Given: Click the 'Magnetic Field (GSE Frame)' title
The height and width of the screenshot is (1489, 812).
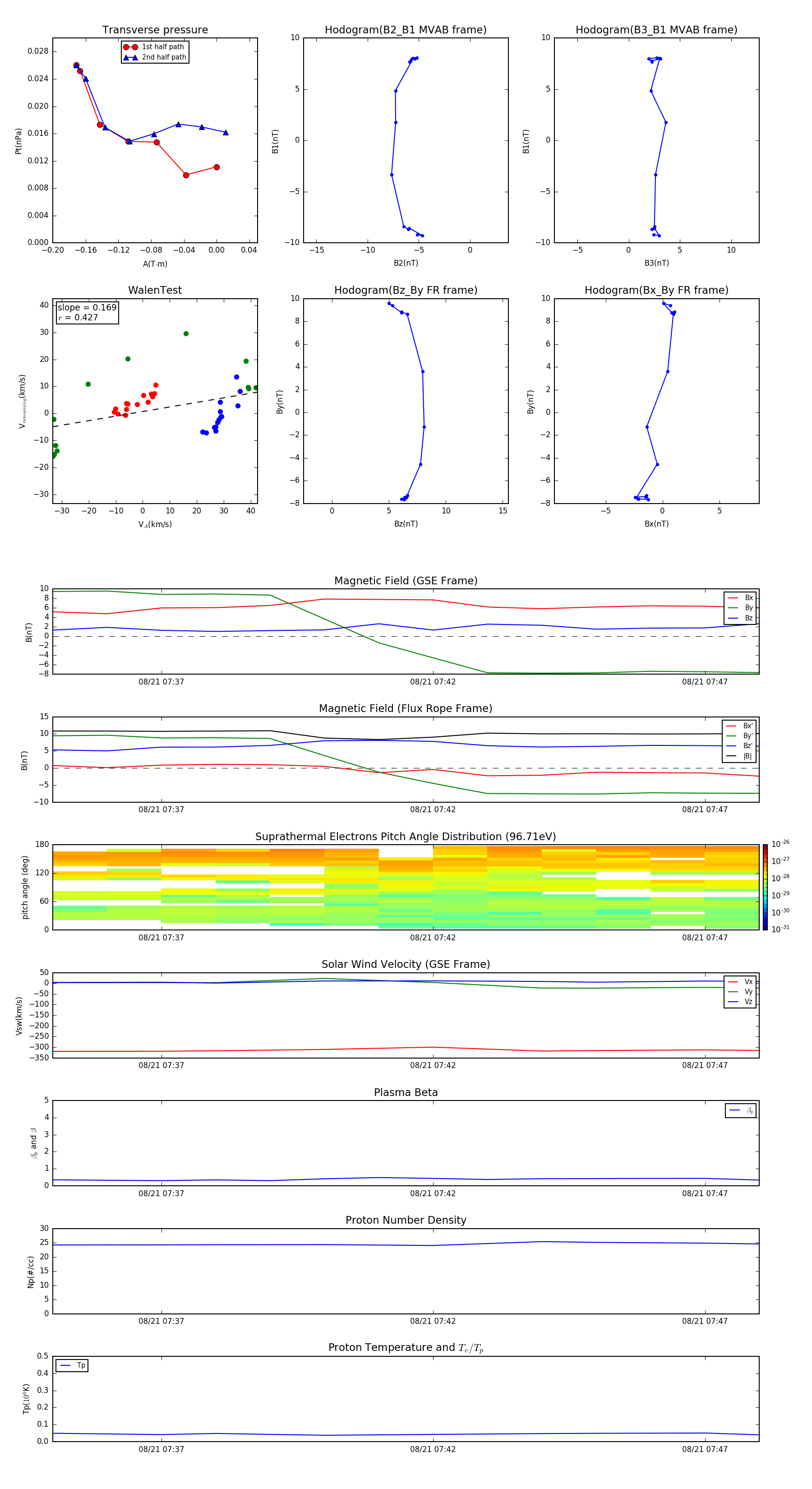Looking at the screenshot, I should pos(406,581).
